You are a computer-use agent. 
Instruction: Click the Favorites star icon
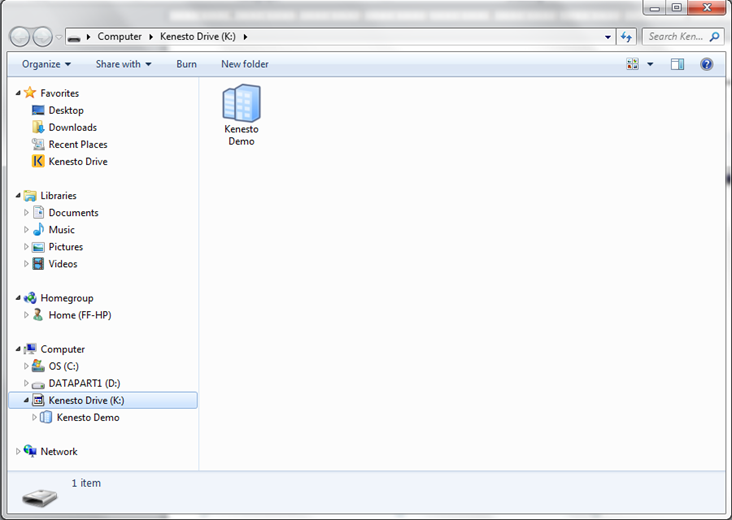pos(30,92)
